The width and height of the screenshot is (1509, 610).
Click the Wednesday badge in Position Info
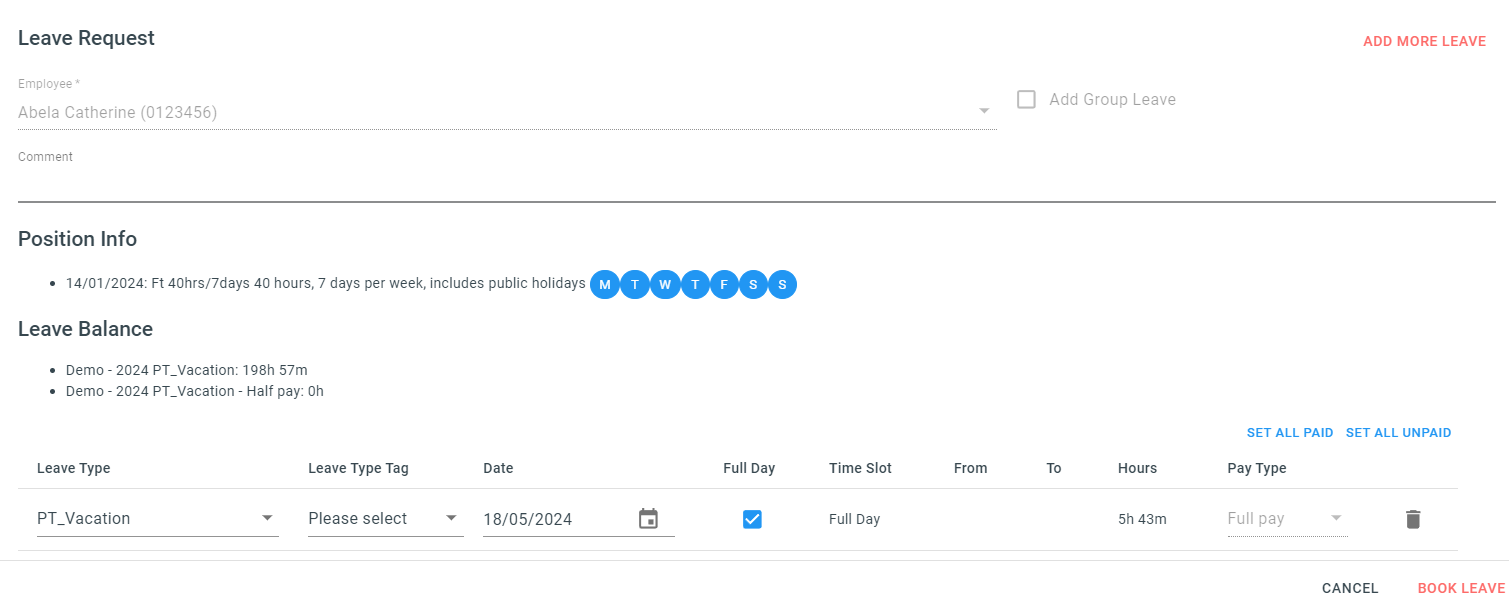[665, 284]
